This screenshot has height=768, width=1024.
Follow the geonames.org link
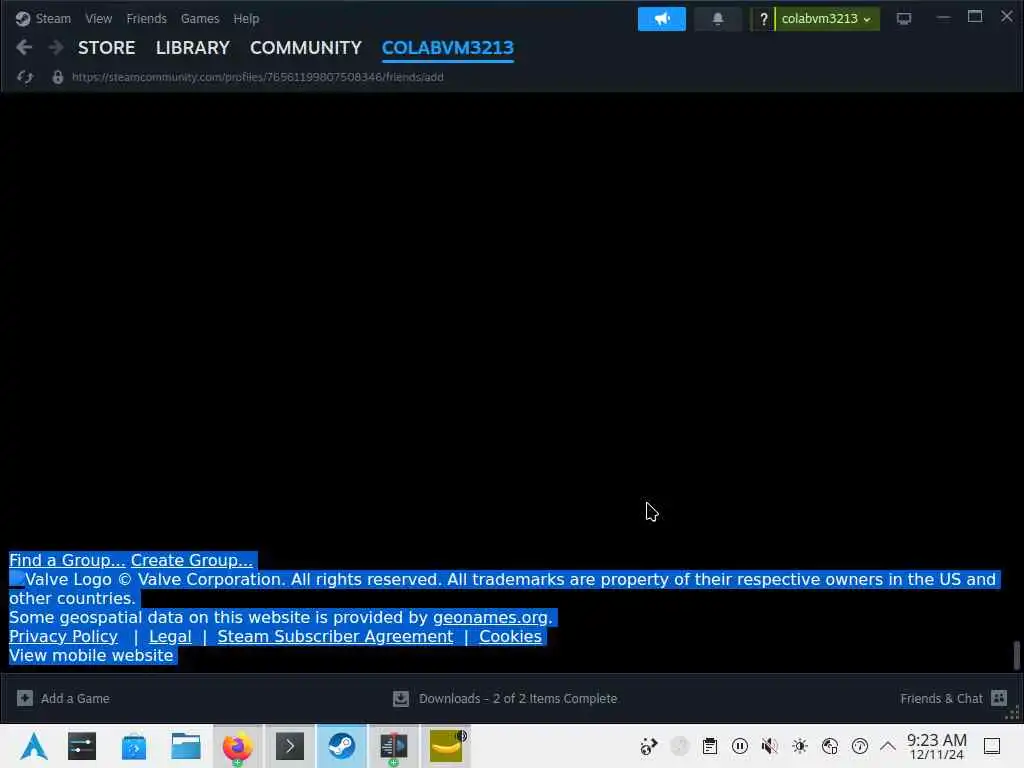pyautogui.click(x=492, y=617)
